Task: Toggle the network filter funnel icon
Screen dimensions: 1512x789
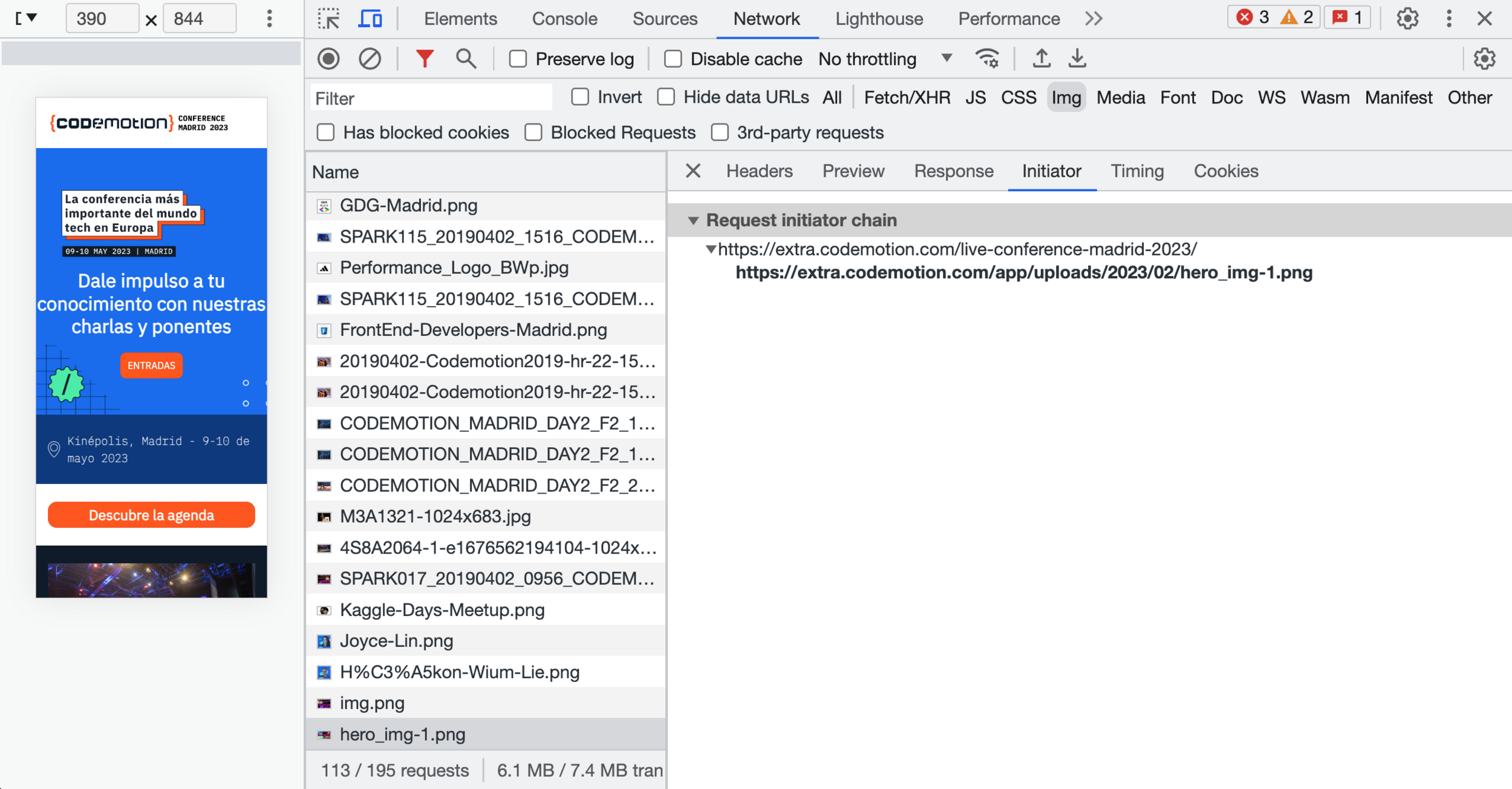Action: tap(425, 59)
